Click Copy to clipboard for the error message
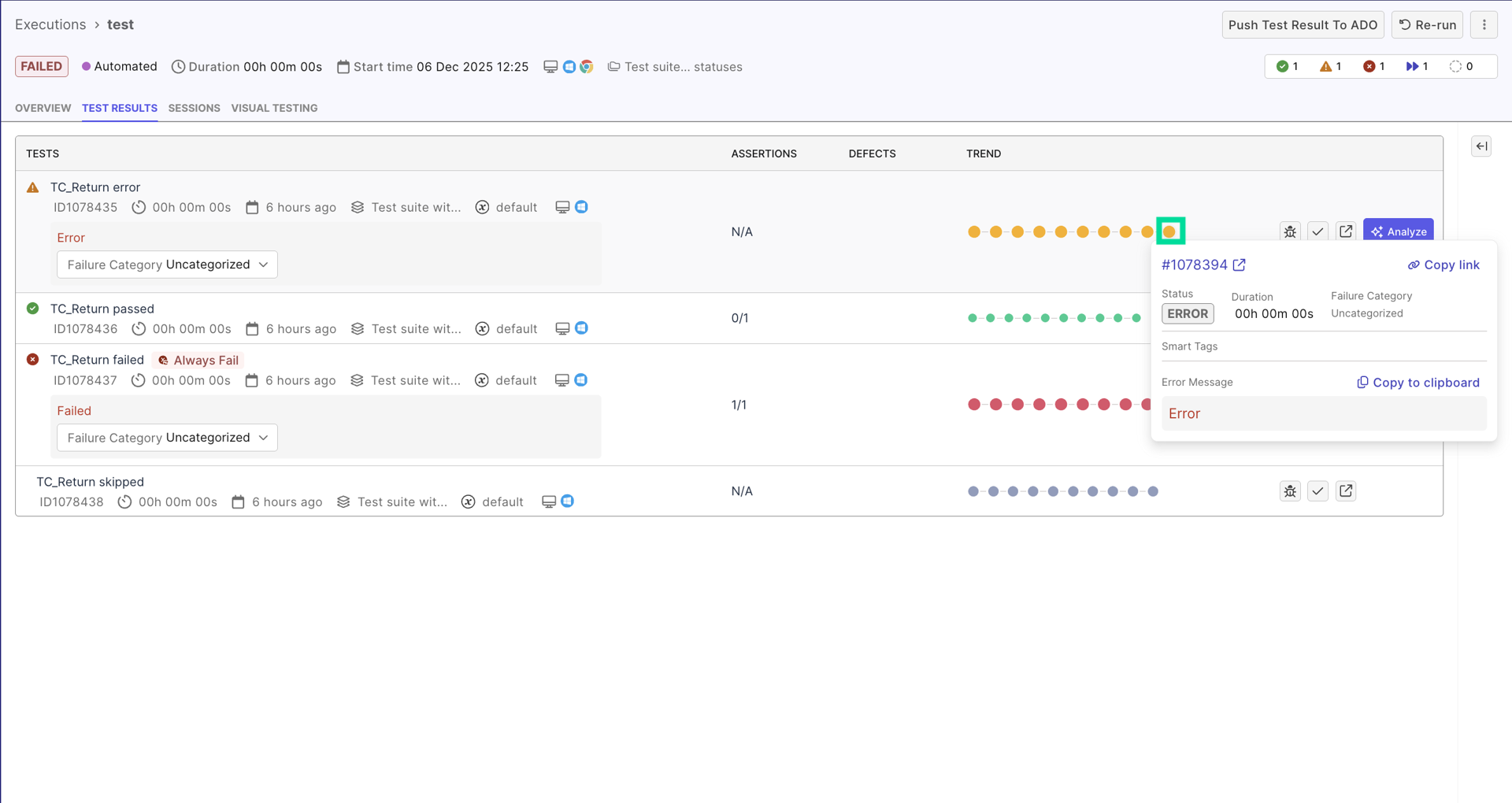The height and width of the screenshot is (803, 1512). tap(1417, 382)
